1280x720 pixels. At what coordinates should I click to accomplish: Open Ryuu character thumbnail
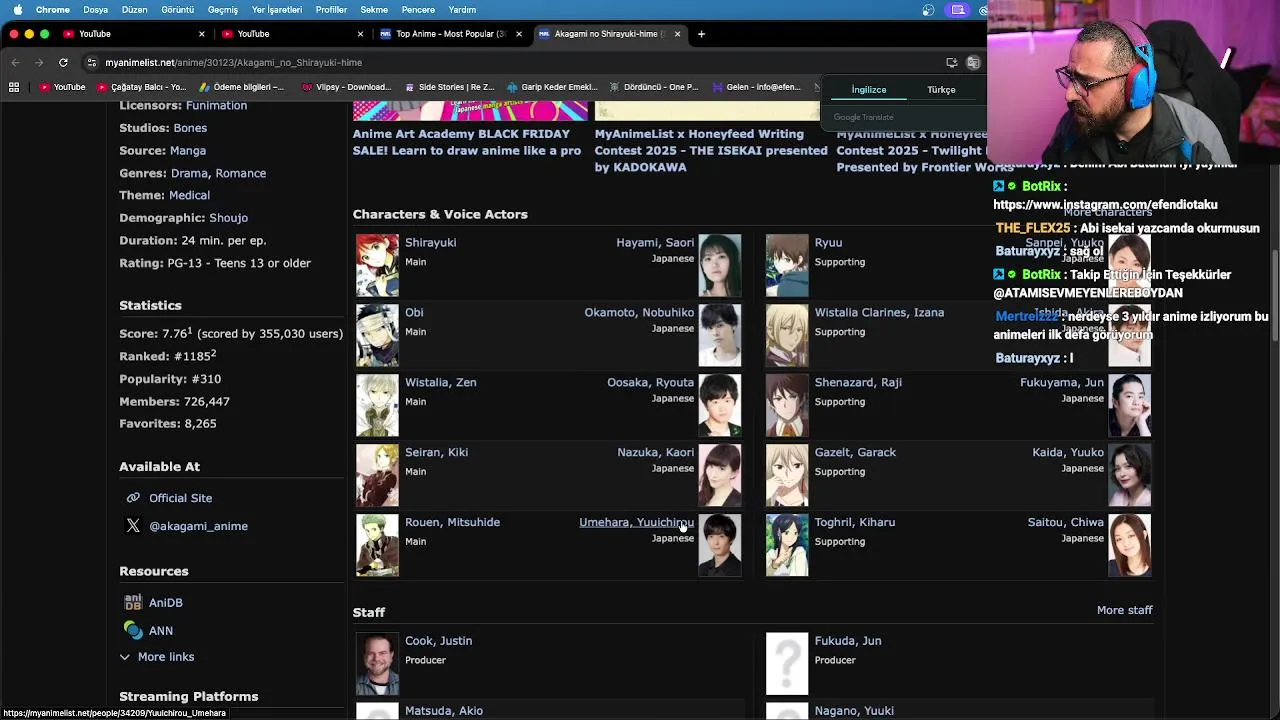tap(787, 265)
